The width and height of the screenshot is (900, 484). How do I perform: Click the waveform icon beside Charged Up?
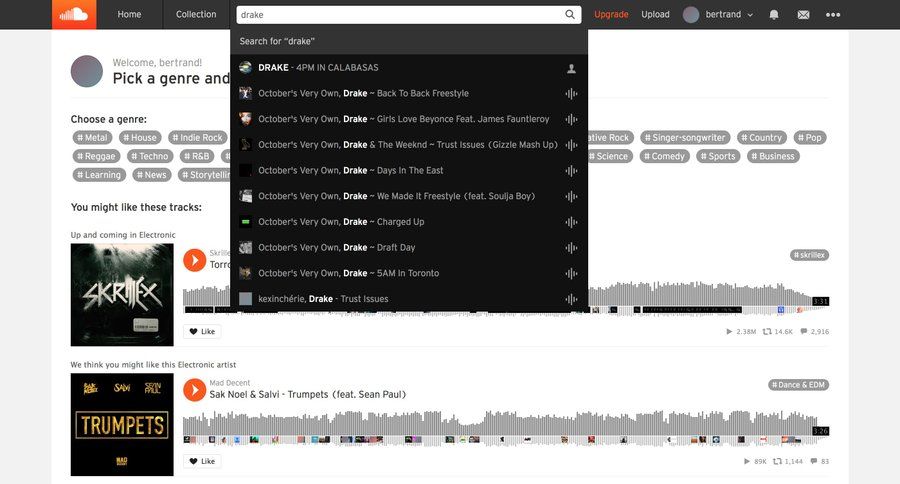coord(571,222)
